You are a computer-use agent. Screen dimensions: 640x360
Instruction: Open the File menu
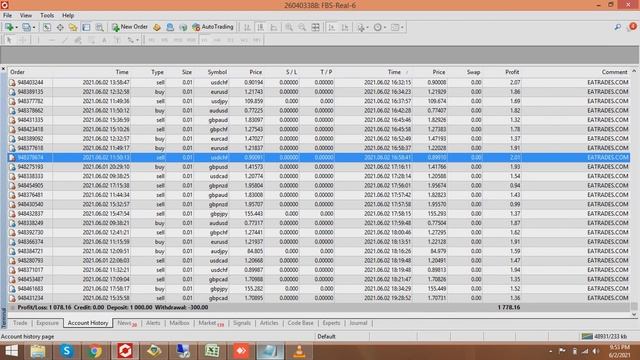7,15
